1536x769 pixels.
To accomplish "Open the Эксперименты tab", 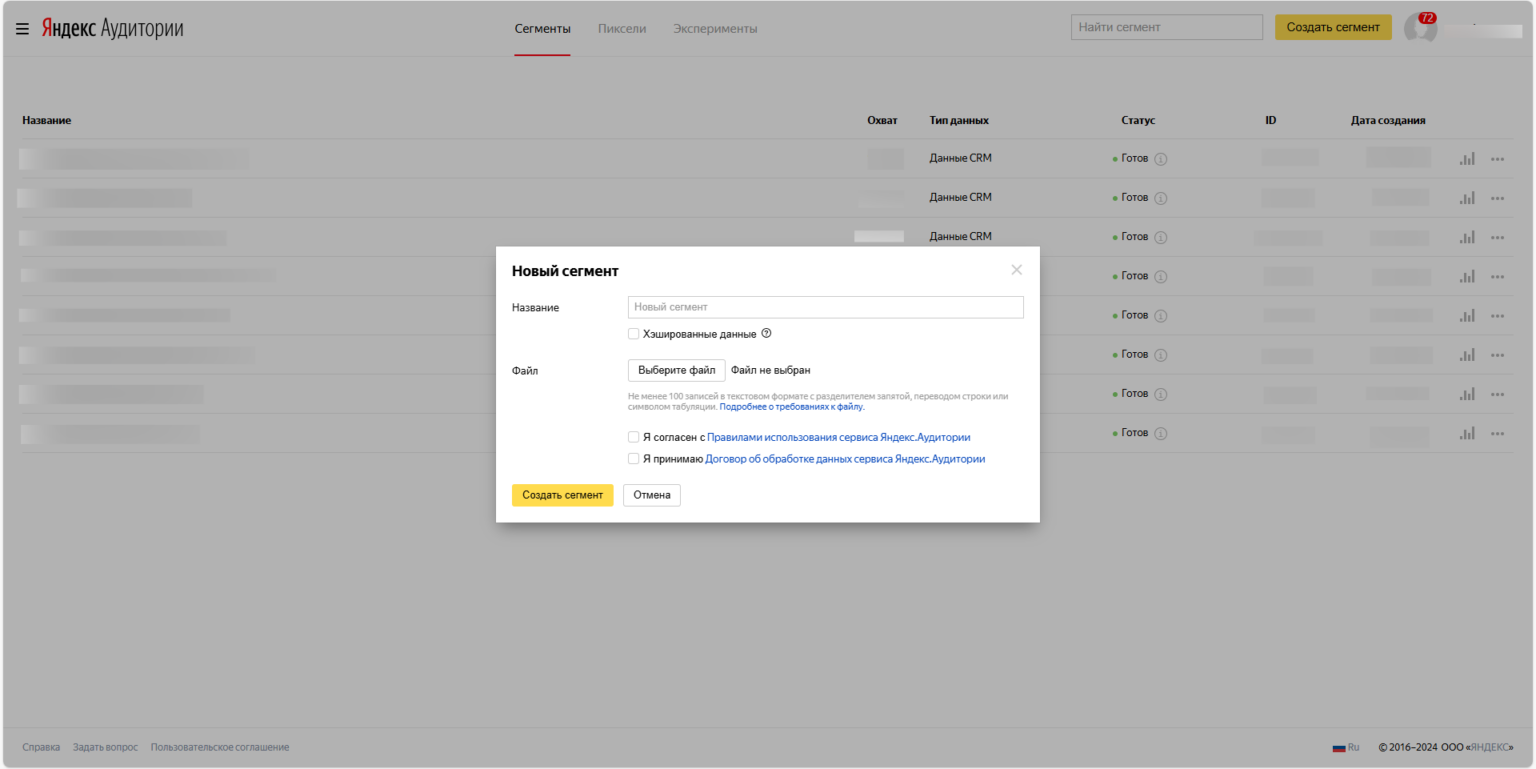I will click(x=715, y=29).
